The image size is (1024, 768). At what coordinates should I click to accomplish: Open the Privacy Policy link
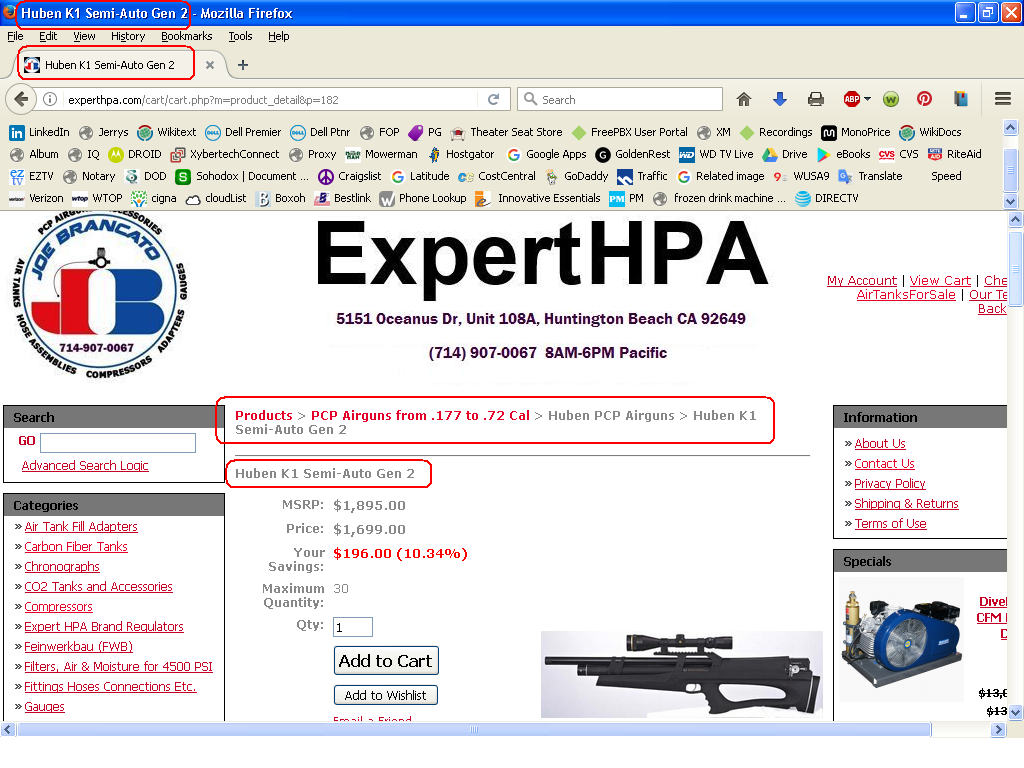[x=889, y=484]
